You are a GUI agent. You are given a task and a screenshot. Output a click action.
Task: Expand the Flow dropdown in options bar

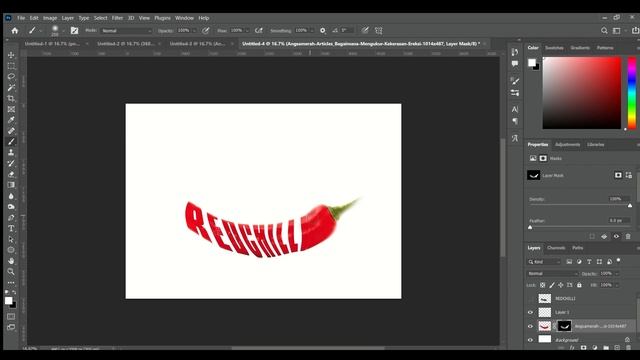[x=247, y=31]
